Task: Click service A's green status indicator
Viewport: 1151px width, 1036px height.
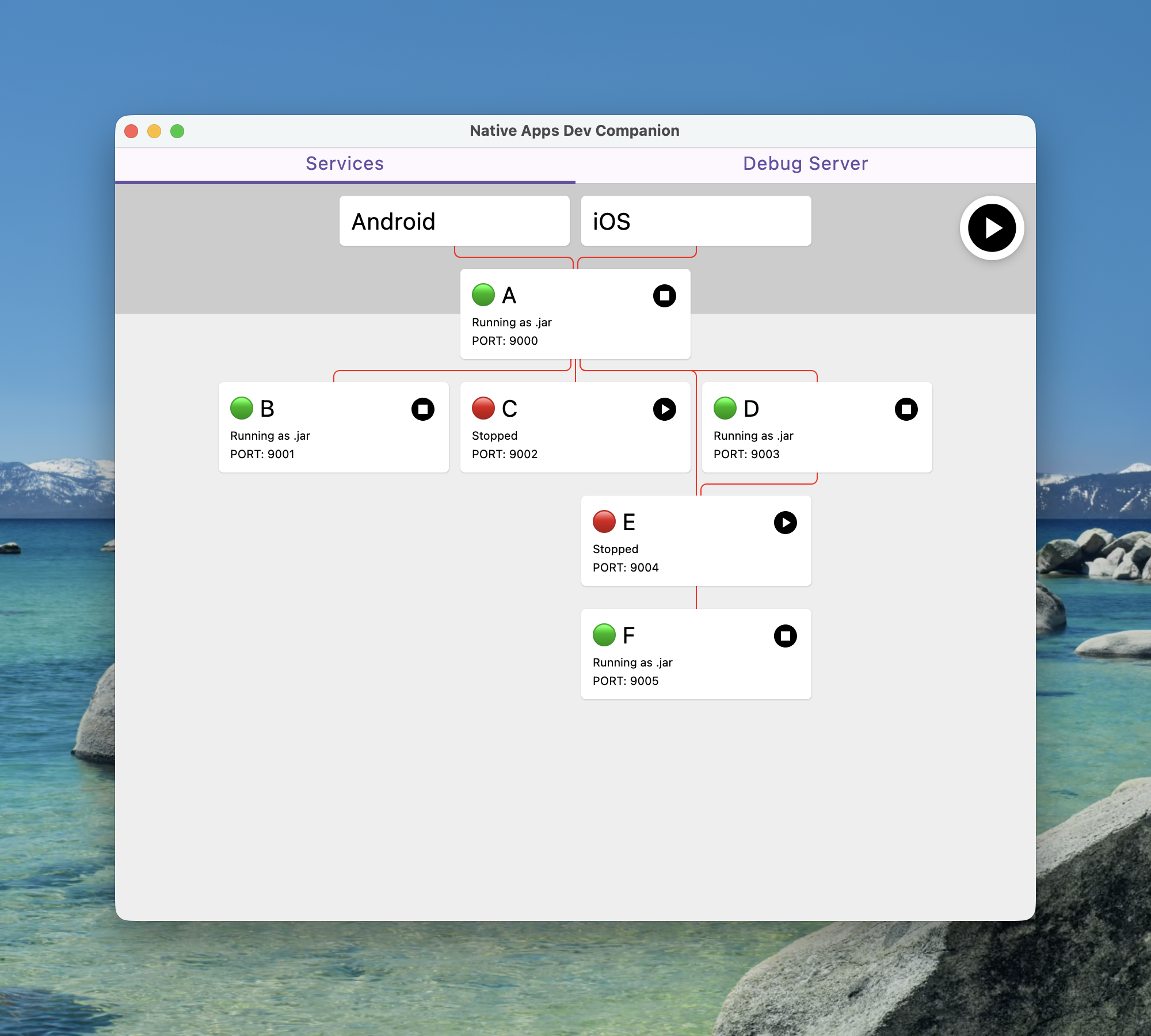Action: click(x=483, y=295)
